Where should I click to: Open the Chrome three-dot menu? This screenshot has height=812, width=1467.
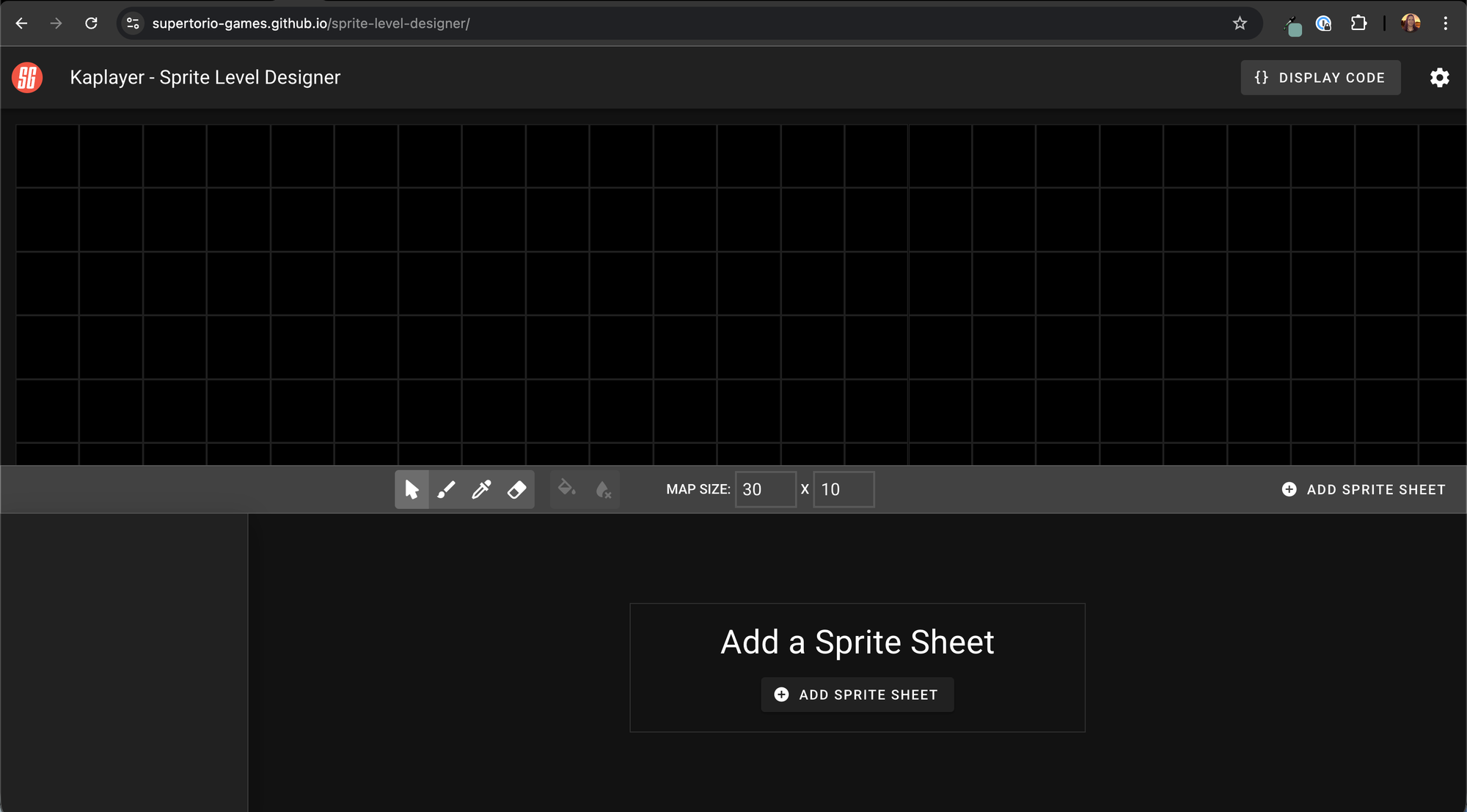coord(1446,23)
